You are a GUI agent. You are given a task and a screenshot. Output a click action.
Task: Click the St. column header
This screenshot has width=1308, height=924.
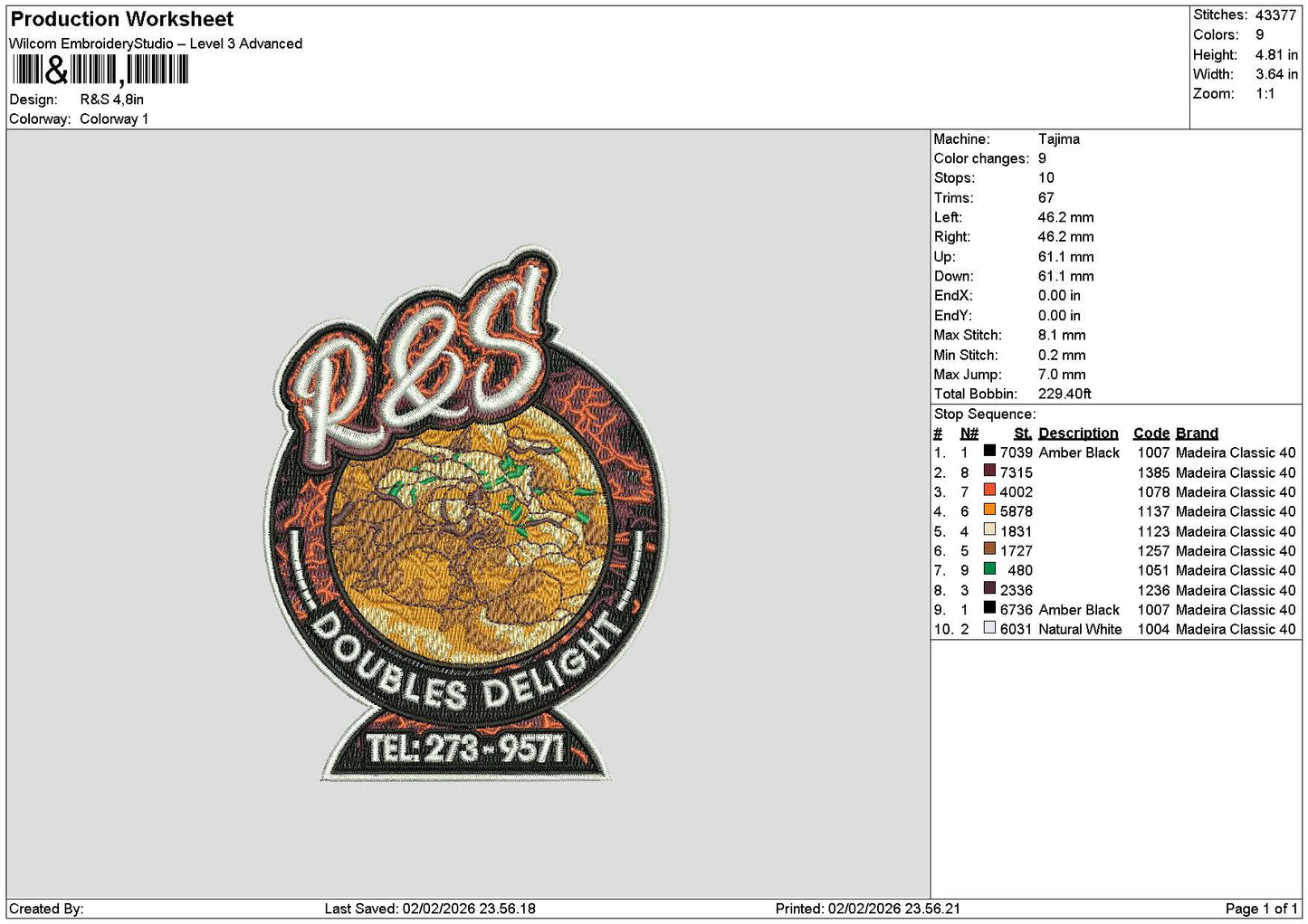click(1023, 433)
